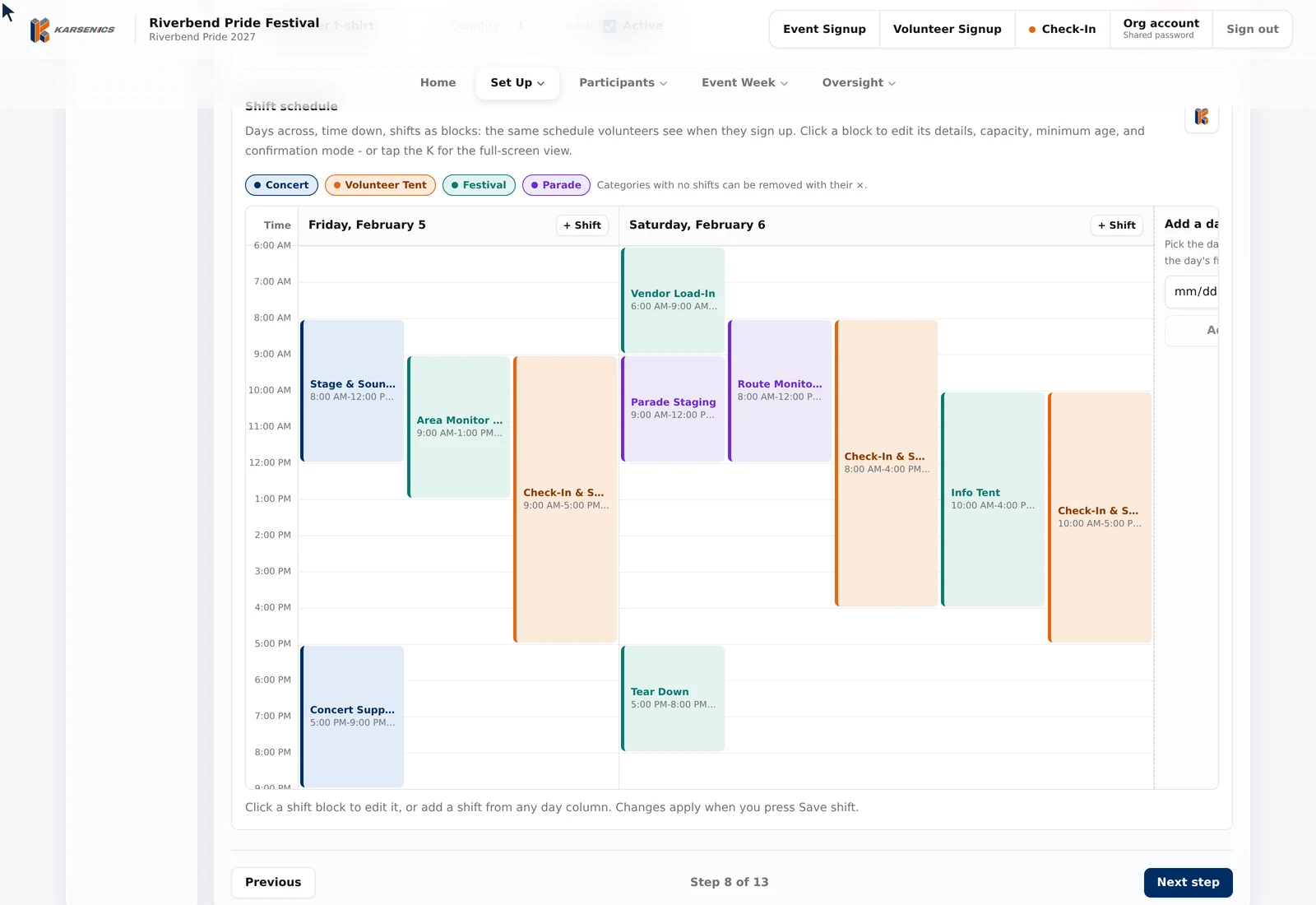Edit the Route Monitor shift block

(x=780, y=391)
